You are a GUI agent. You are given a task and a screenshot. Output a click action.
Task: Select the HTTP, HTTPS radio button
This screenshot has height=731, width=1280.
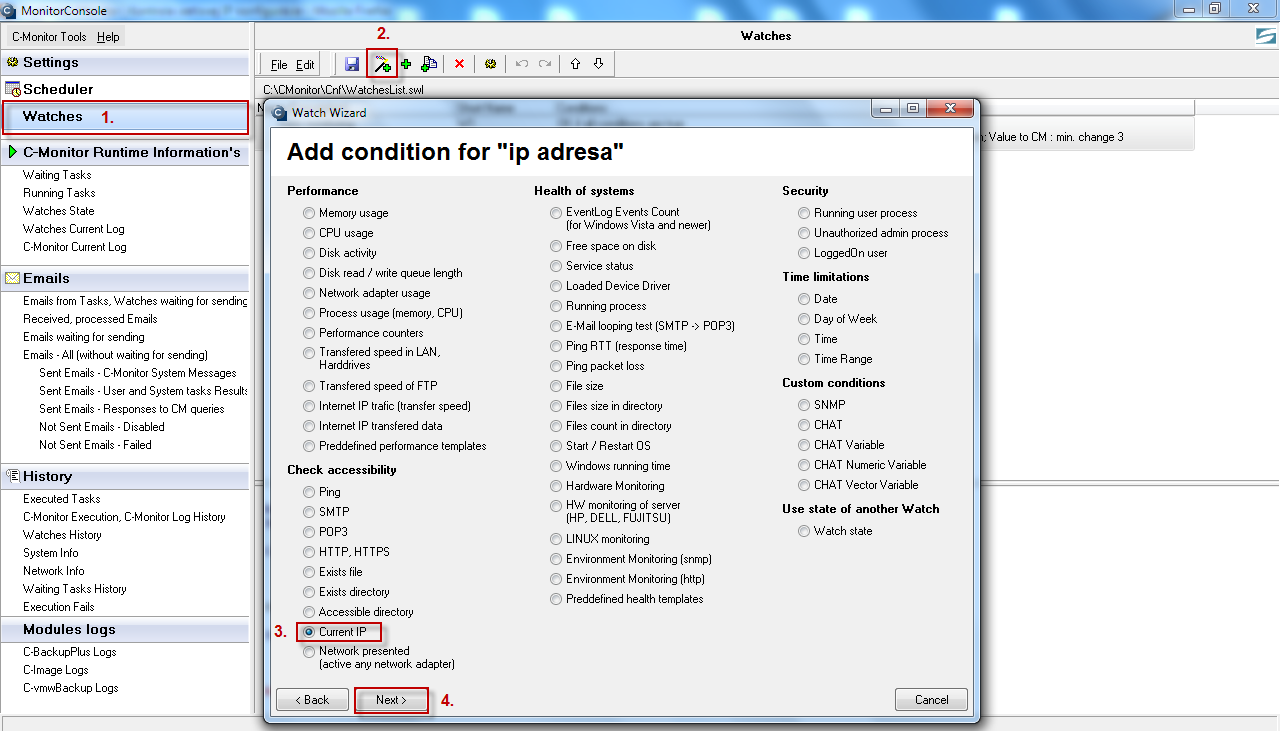pyautogui.click(x=310, y=552)
